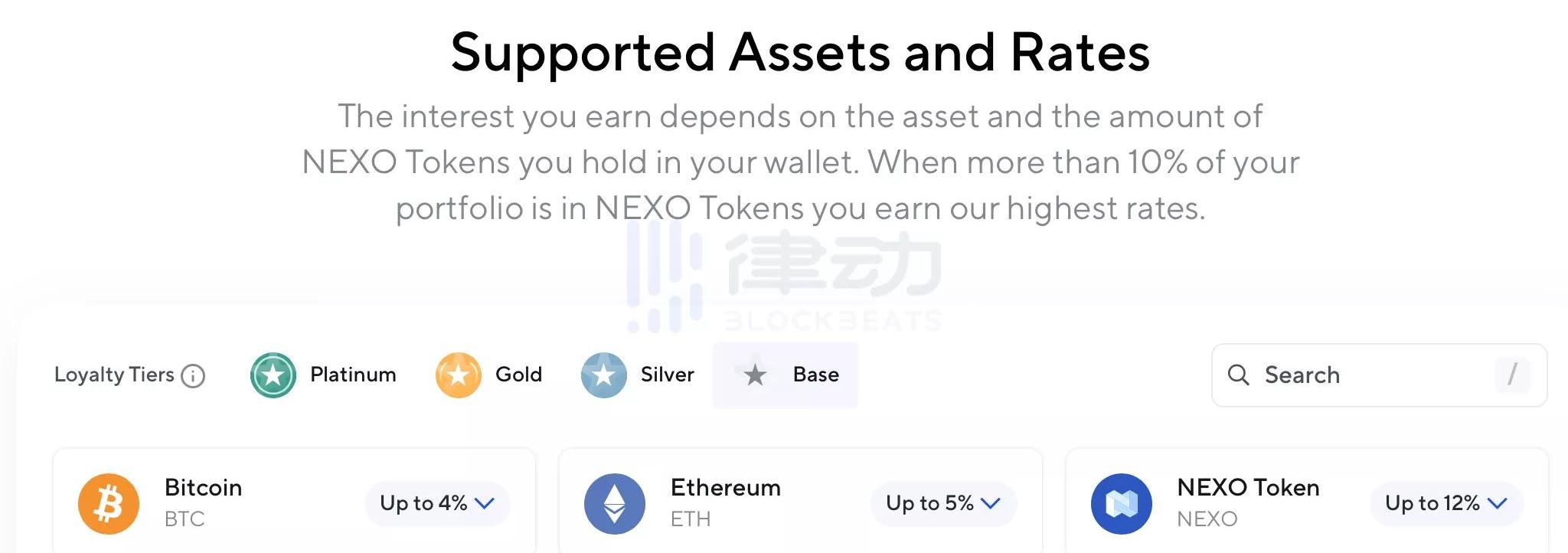1568x553 pixels.
Task: Click the Silver tier star badge
Action: click(603, 375)
